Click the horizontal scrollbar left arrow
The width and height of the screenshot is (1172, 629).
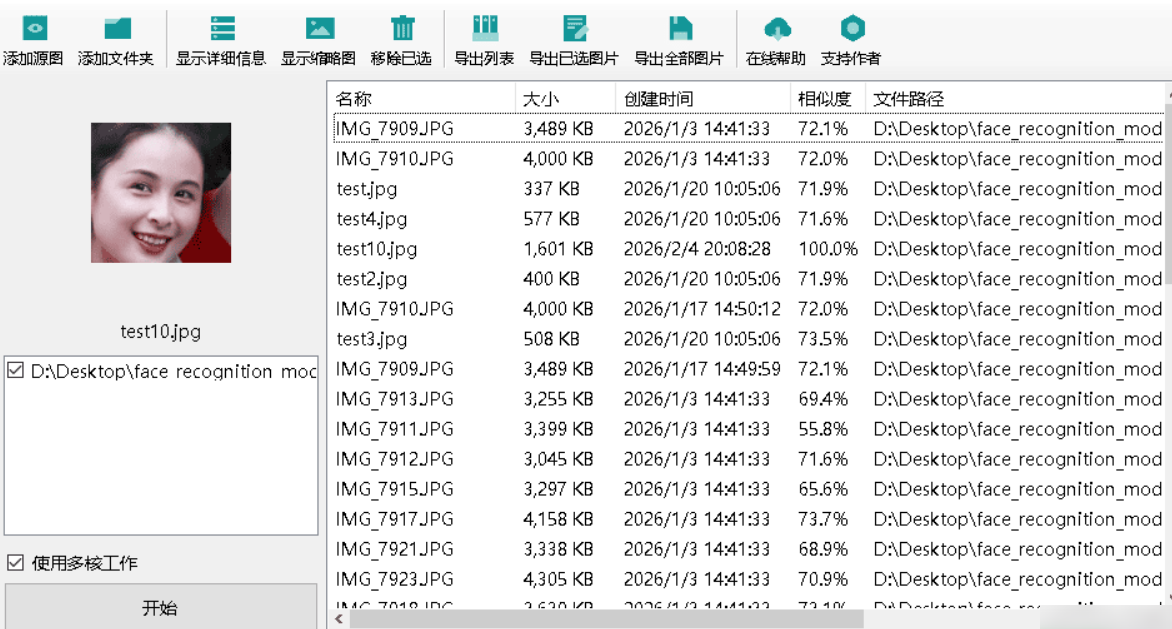pos(339,620)
